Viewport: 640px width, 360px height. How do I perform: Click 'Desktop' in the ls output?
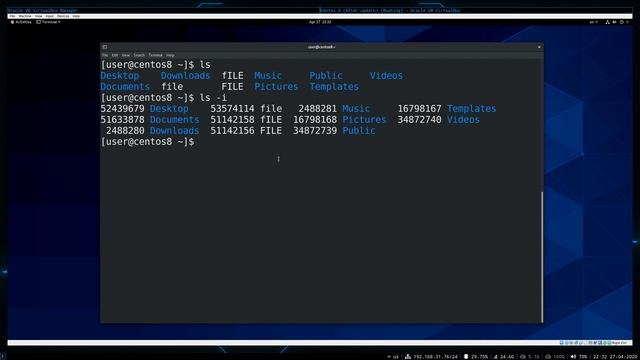coord(120,76)
